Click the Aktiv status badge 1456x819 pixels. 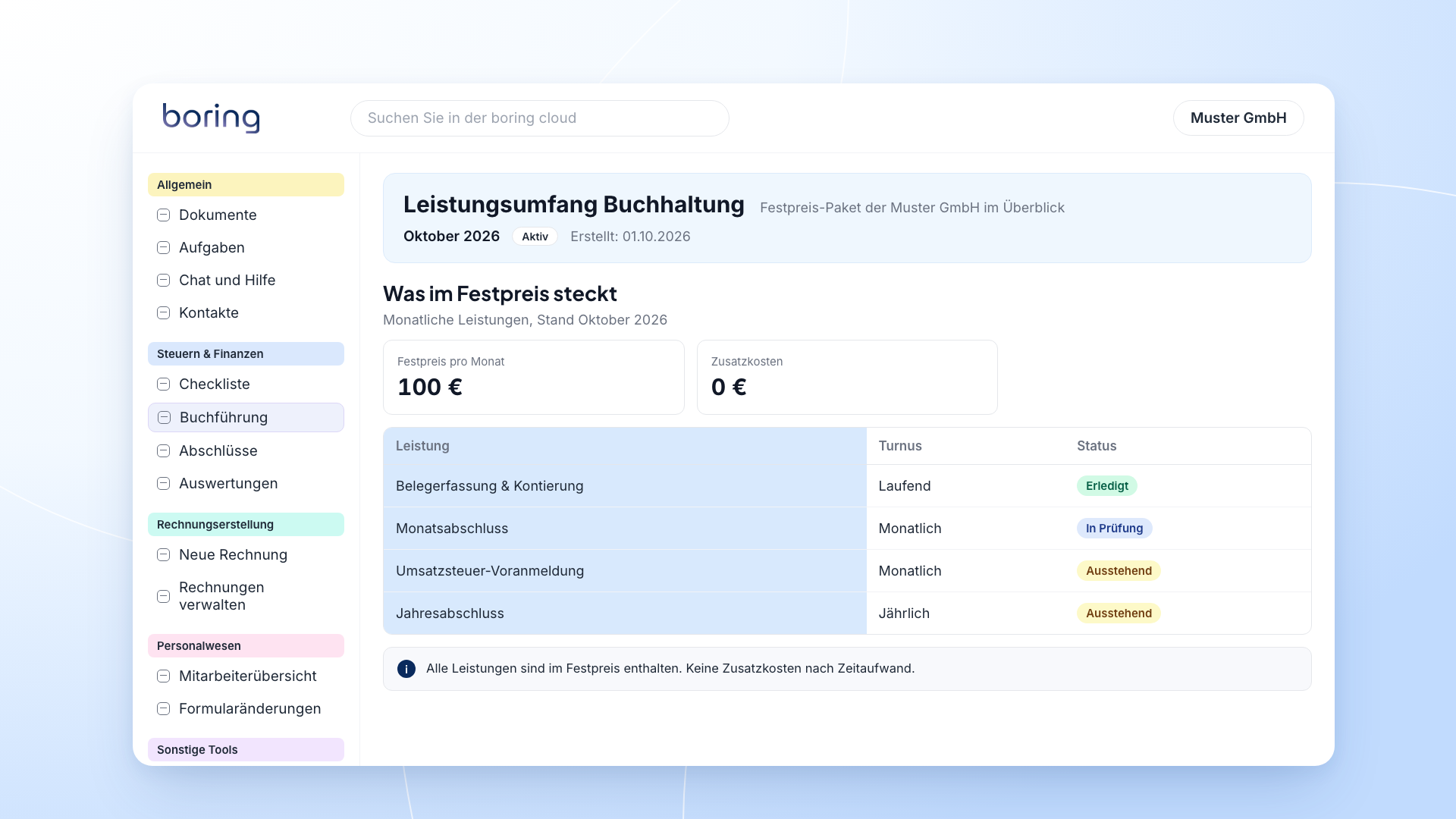[x=535, y=237]
